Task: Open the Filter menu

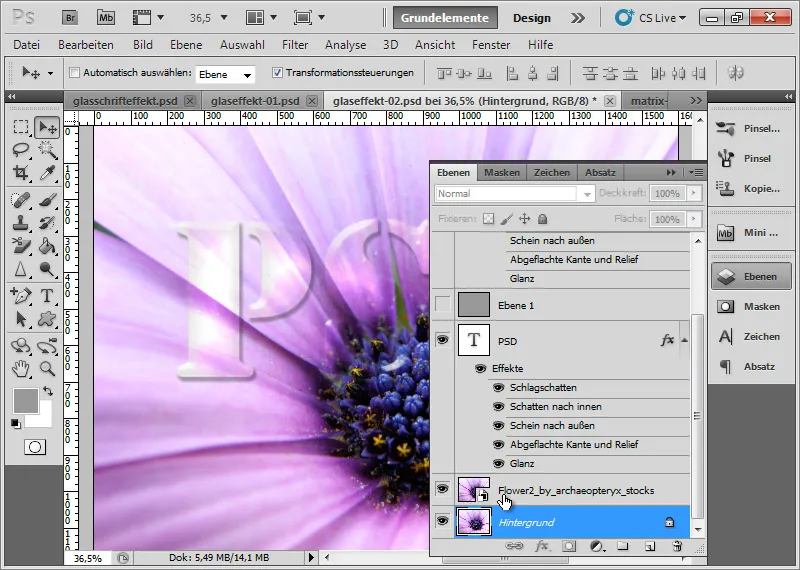Action: [295, 45]
